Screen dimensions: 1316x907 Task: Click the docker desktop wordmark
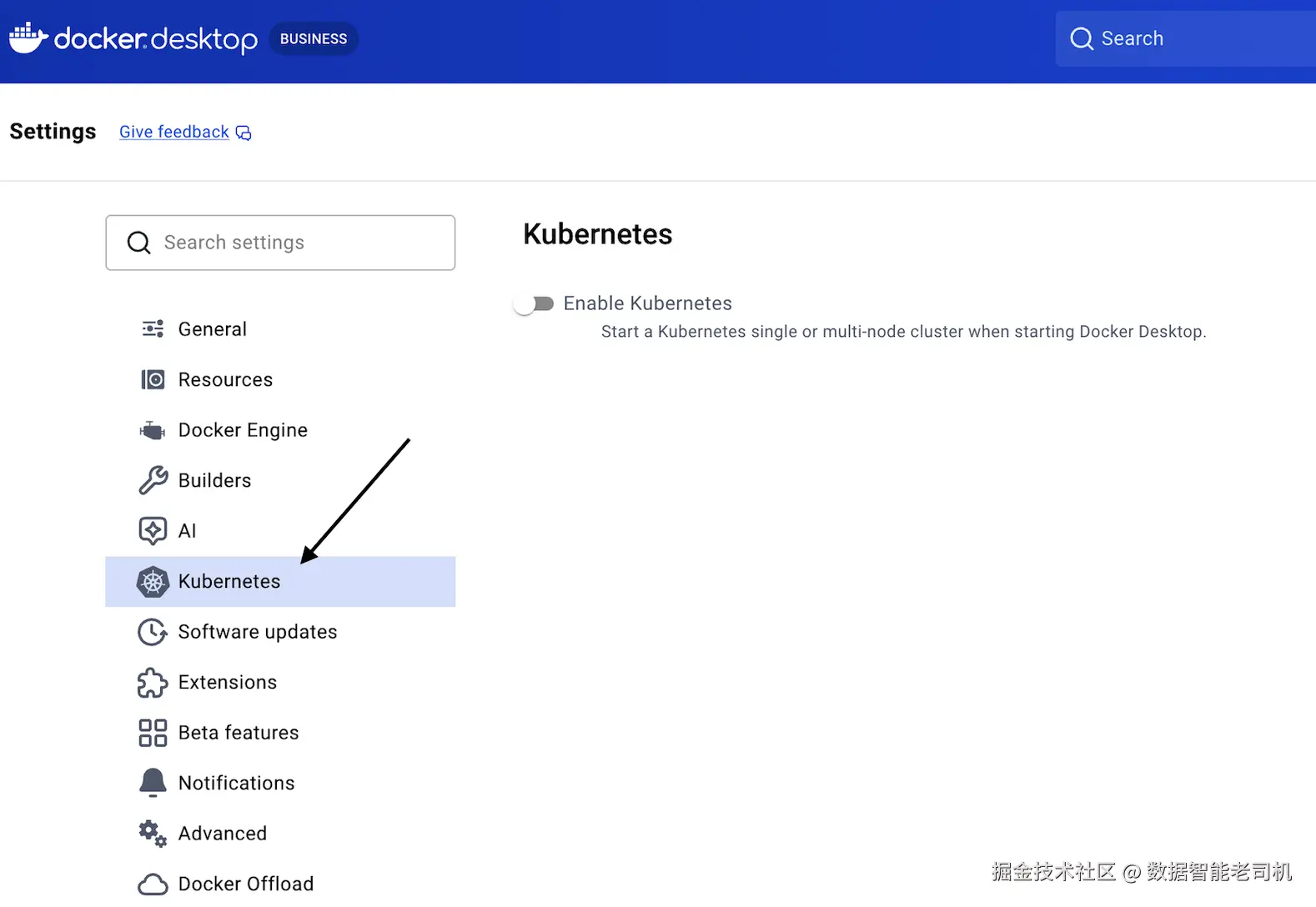click(156, 39)
